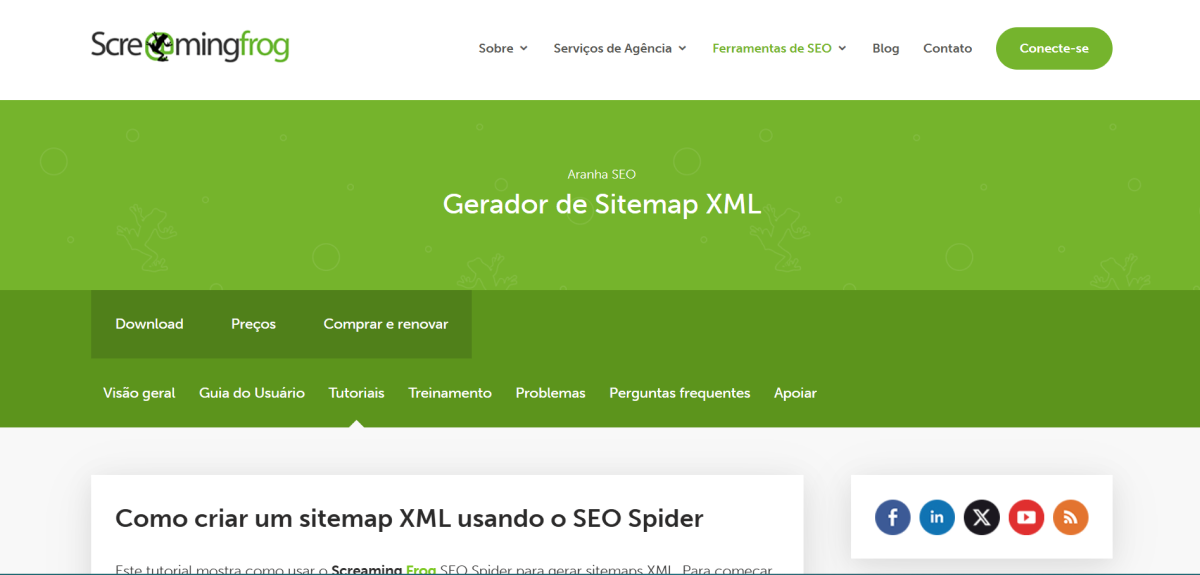Click the Aranha SEO breadcrumb text
The width and height of the screenshot is (1200, 575).
tap(602, 174)
